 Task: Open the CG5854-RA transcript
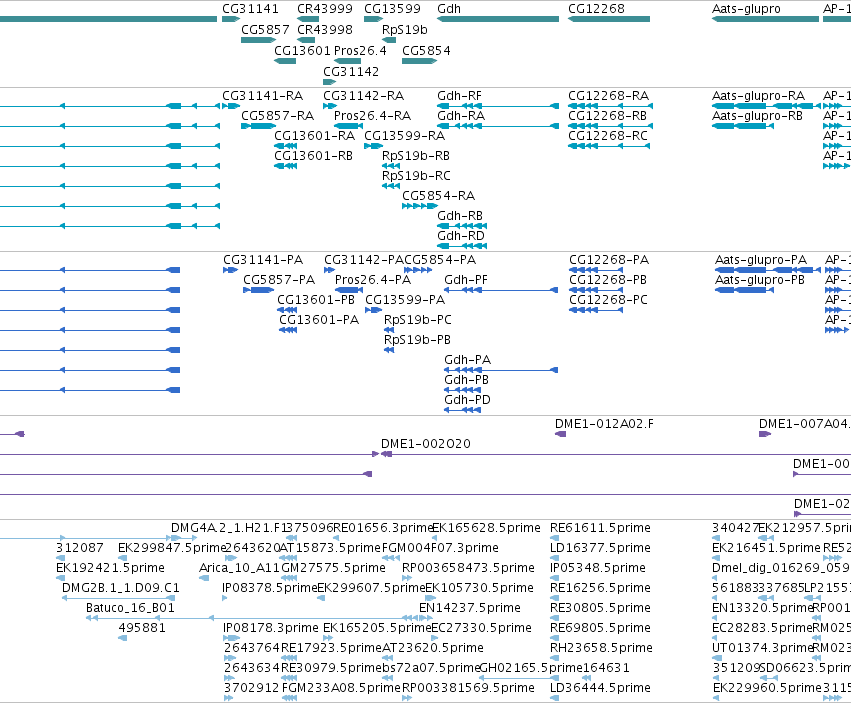(420, 206)
